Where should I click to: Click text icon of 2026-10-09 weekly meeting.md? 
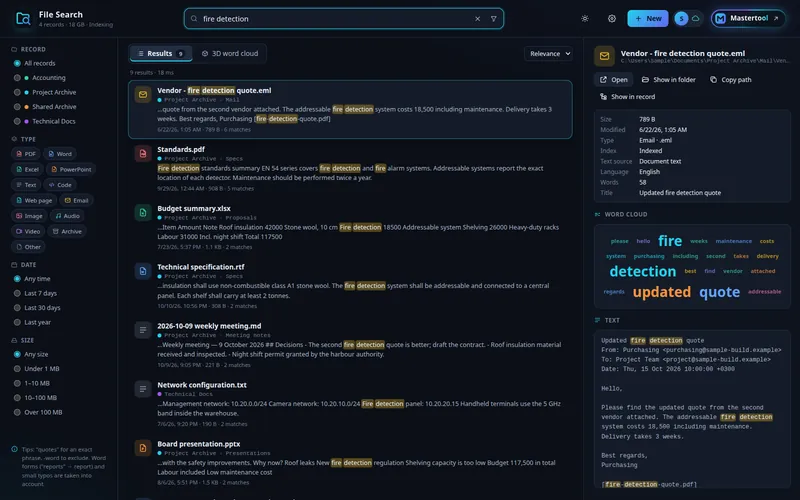(143, 330)
